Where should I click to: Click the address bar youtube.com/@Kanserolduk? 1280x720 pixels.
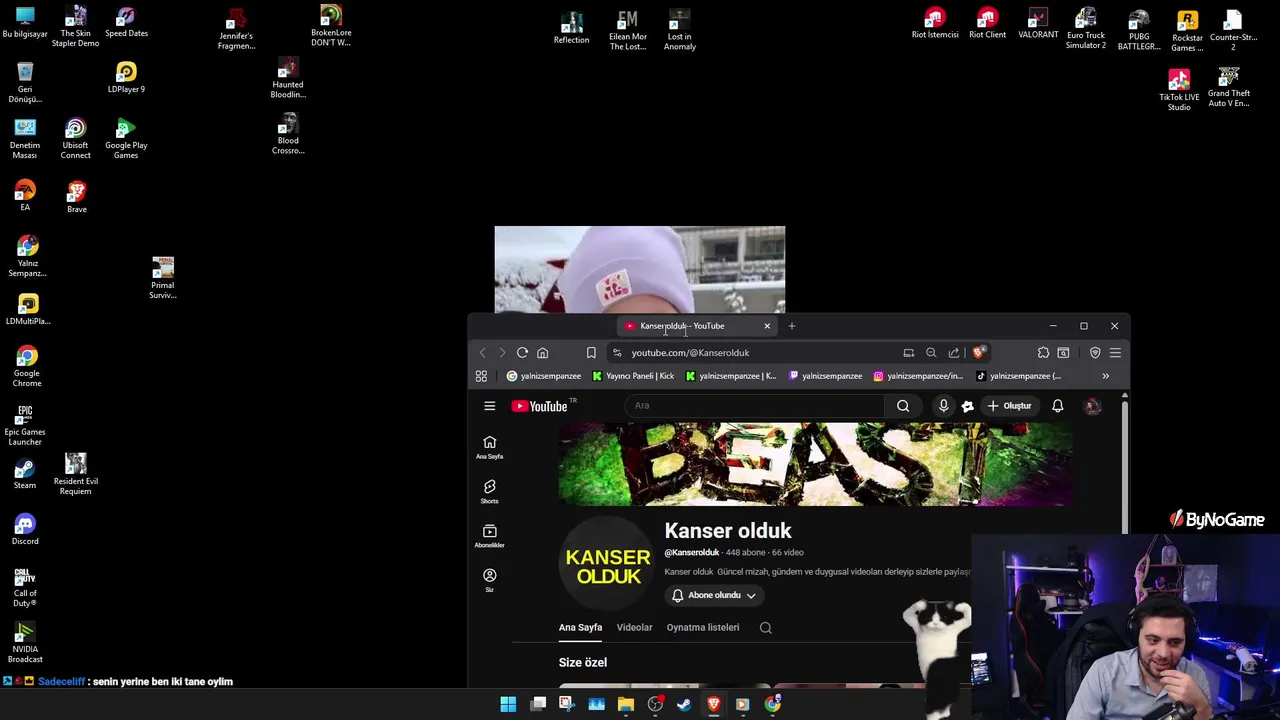(x=690, y=353)
